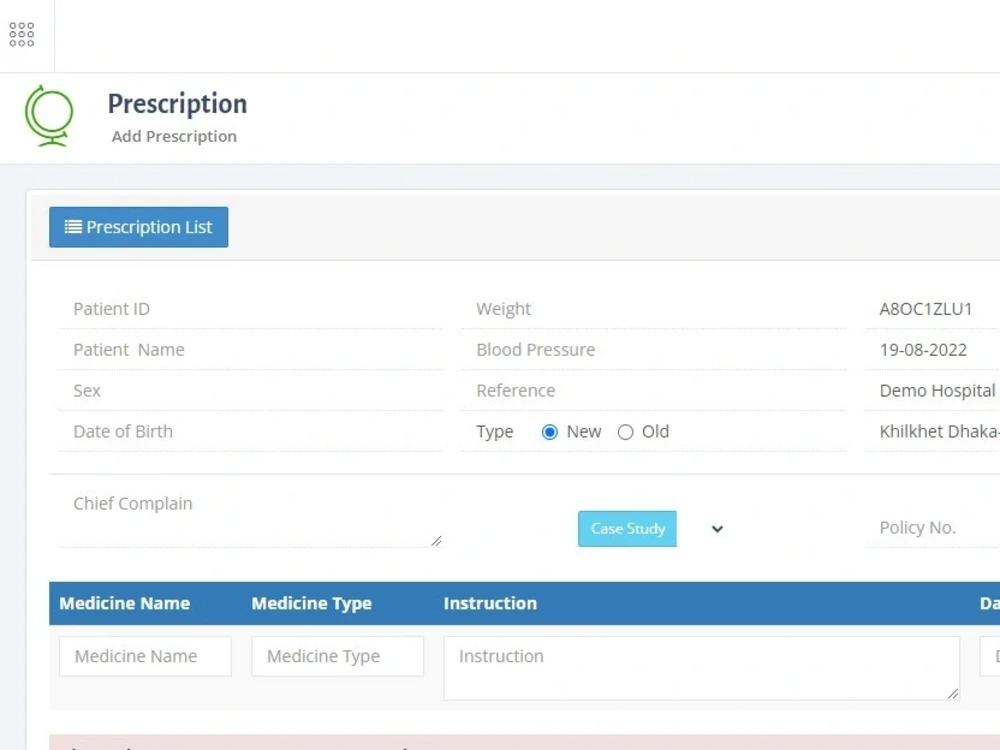This screenshot has height=750, width=1000.
Task: Click the green globe logo icon
Action: [x=50, y=116]
